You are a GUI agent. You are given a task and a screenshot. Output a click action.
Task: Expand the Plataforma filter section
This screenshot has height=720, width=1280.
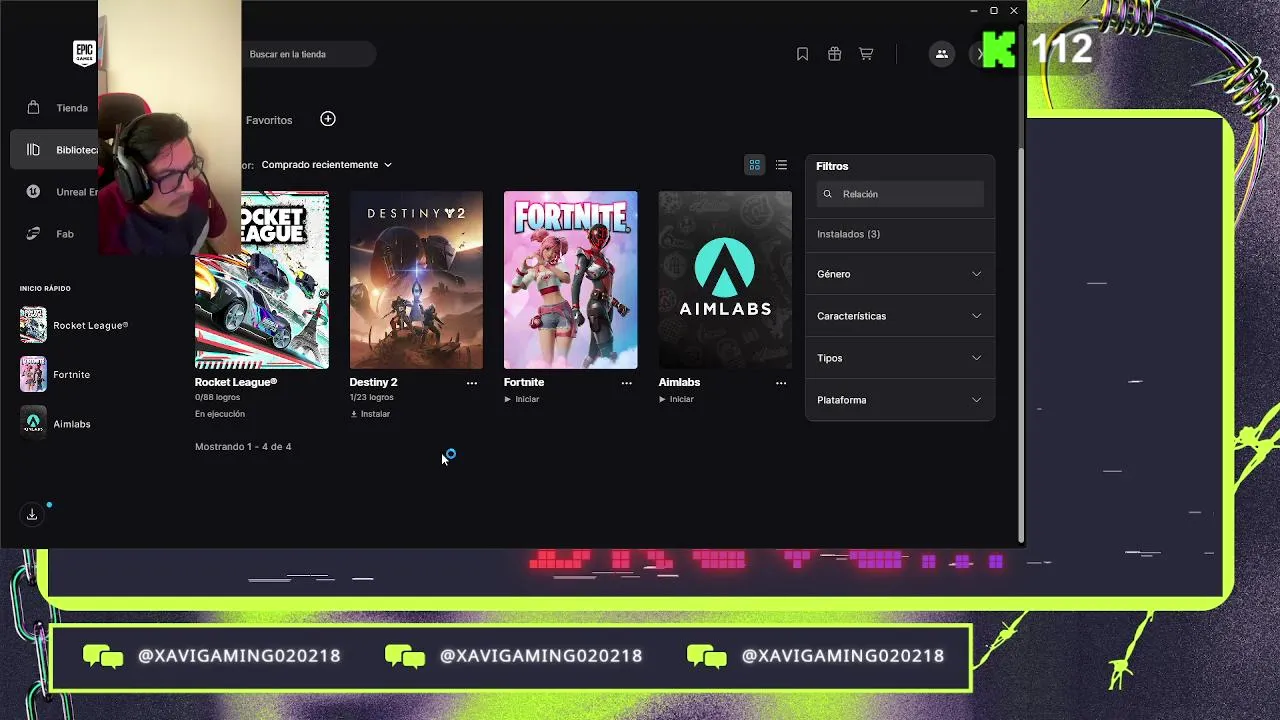pos(900,400)
